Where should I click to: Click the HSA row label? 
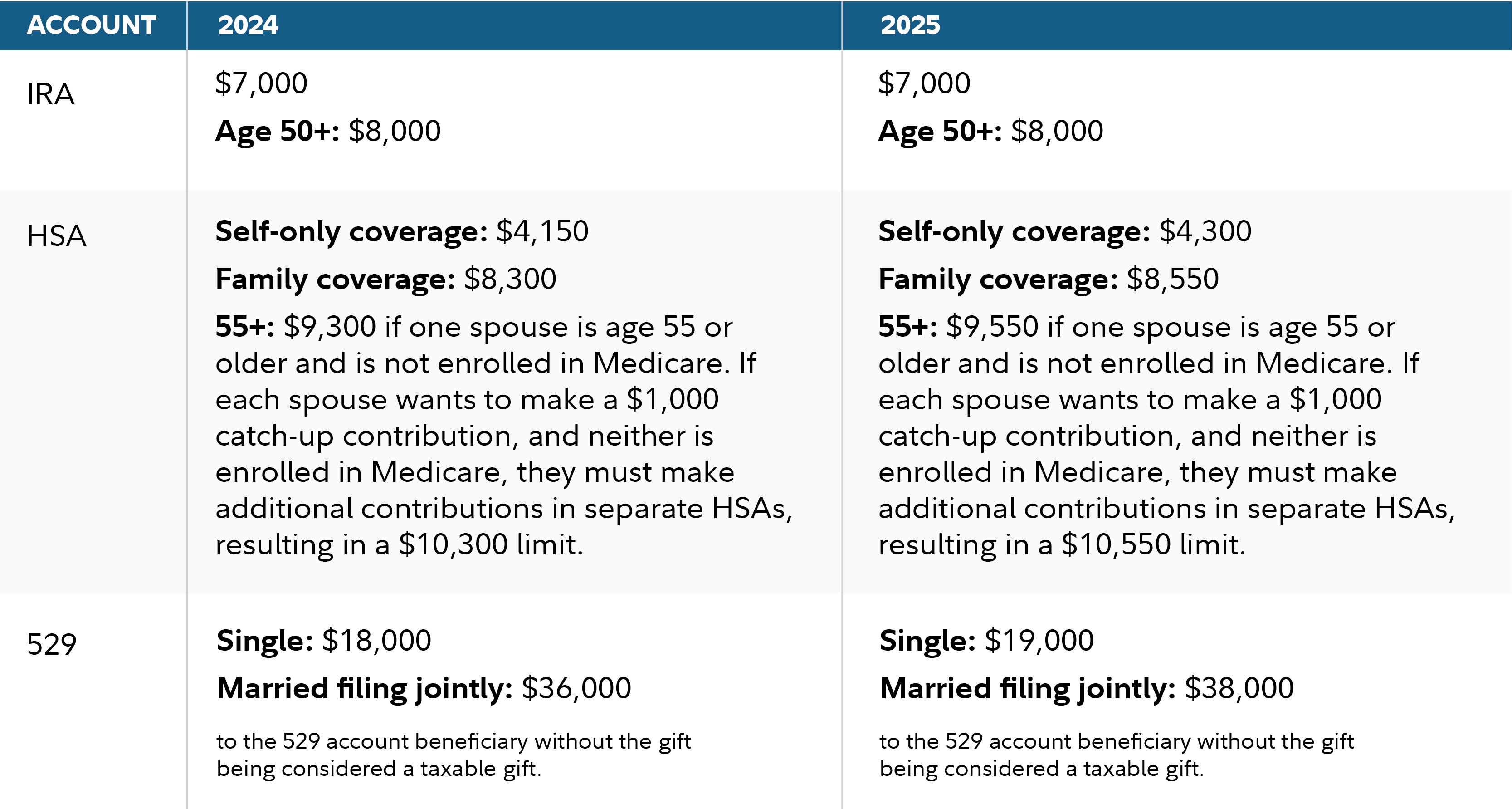(56, 236)
